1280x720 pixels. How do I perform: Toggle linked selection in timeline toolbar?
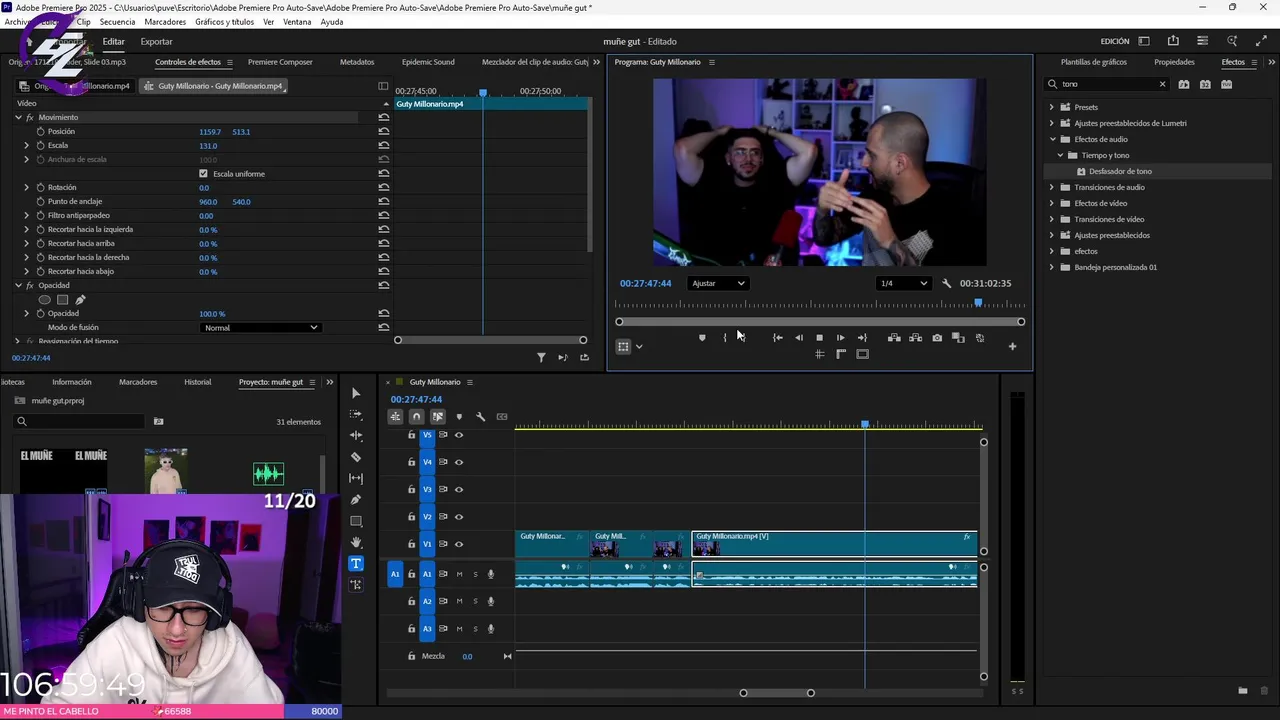tap(438, 417)
